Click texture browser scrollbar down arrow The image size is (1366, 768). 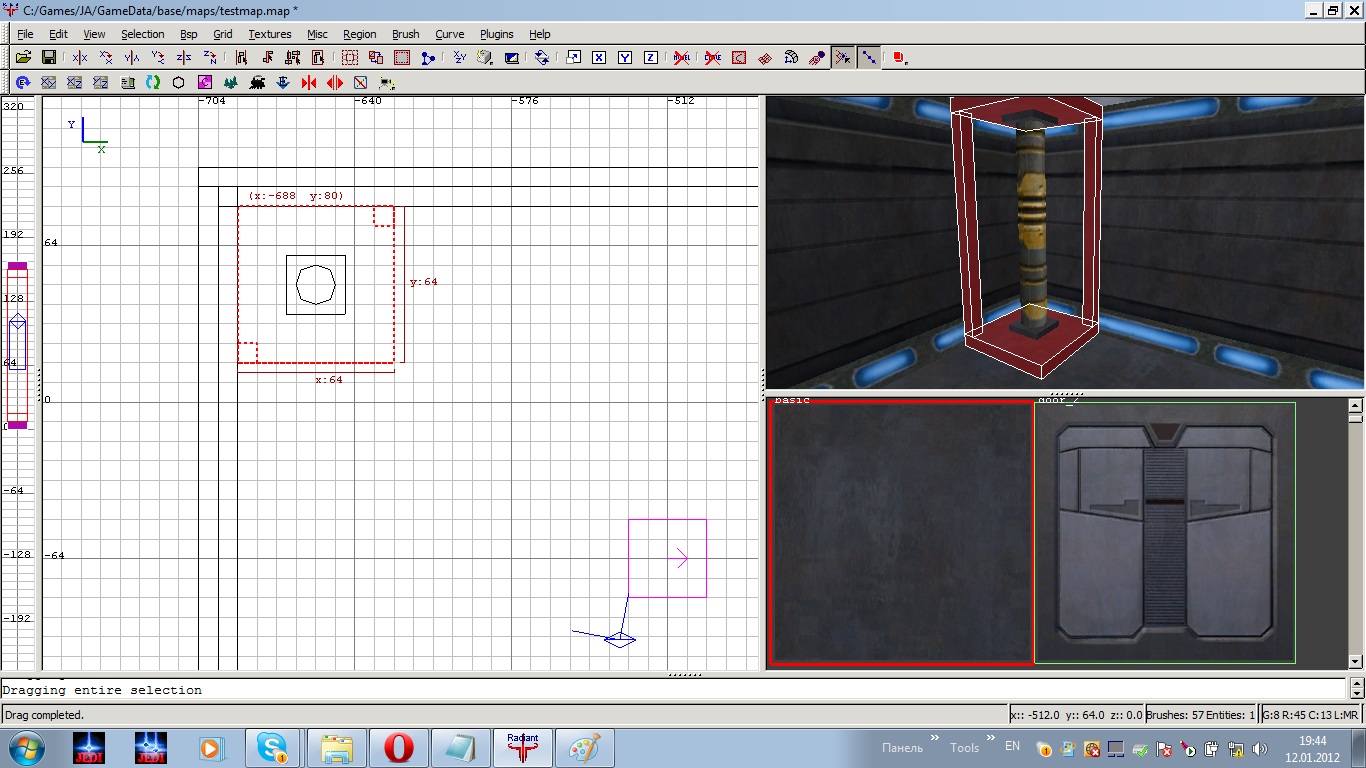point(1356,661)
